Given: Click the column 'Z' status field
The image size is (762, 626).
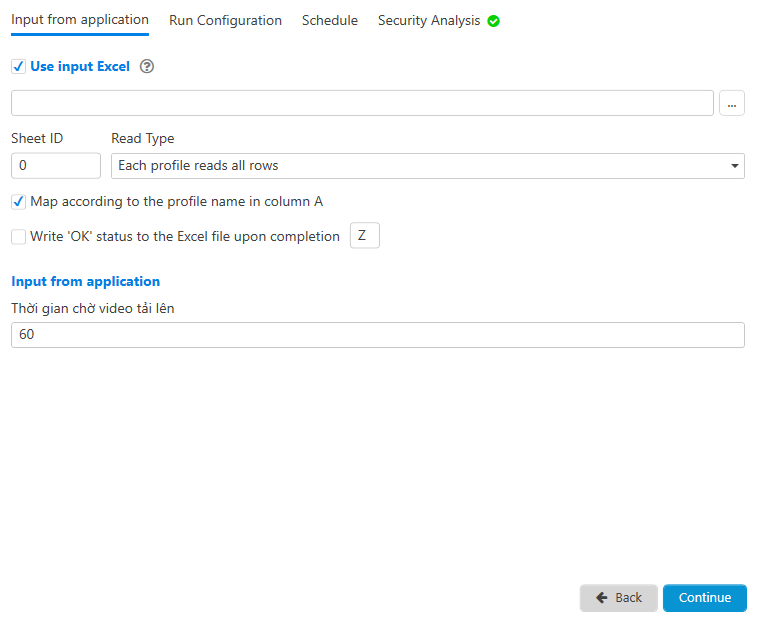Looking at the screenshot, I should [x=364, y=236].
